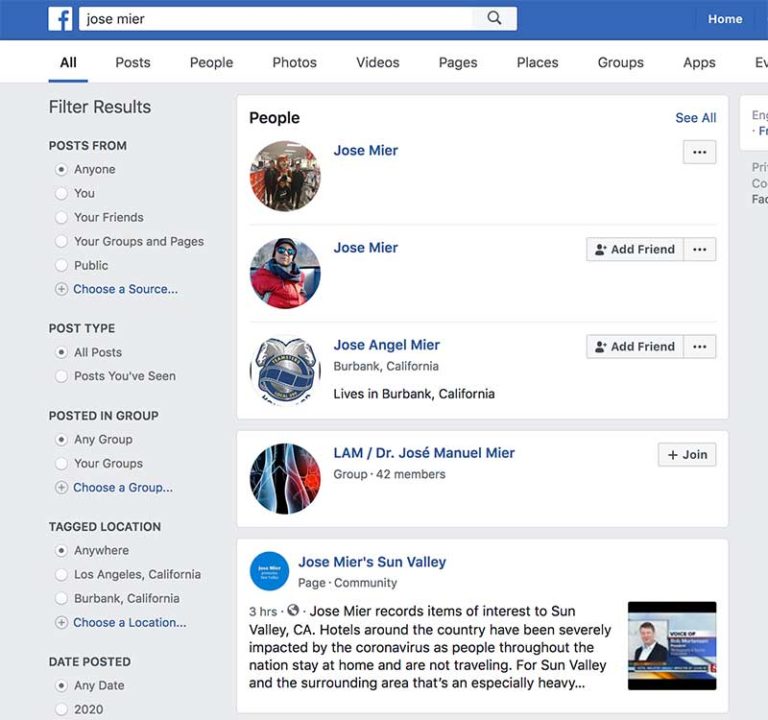Add Jose Angel Mier as friend
The width and height of the screenshot is (768, 720).
pyautogui.click(x=635, y=347)
